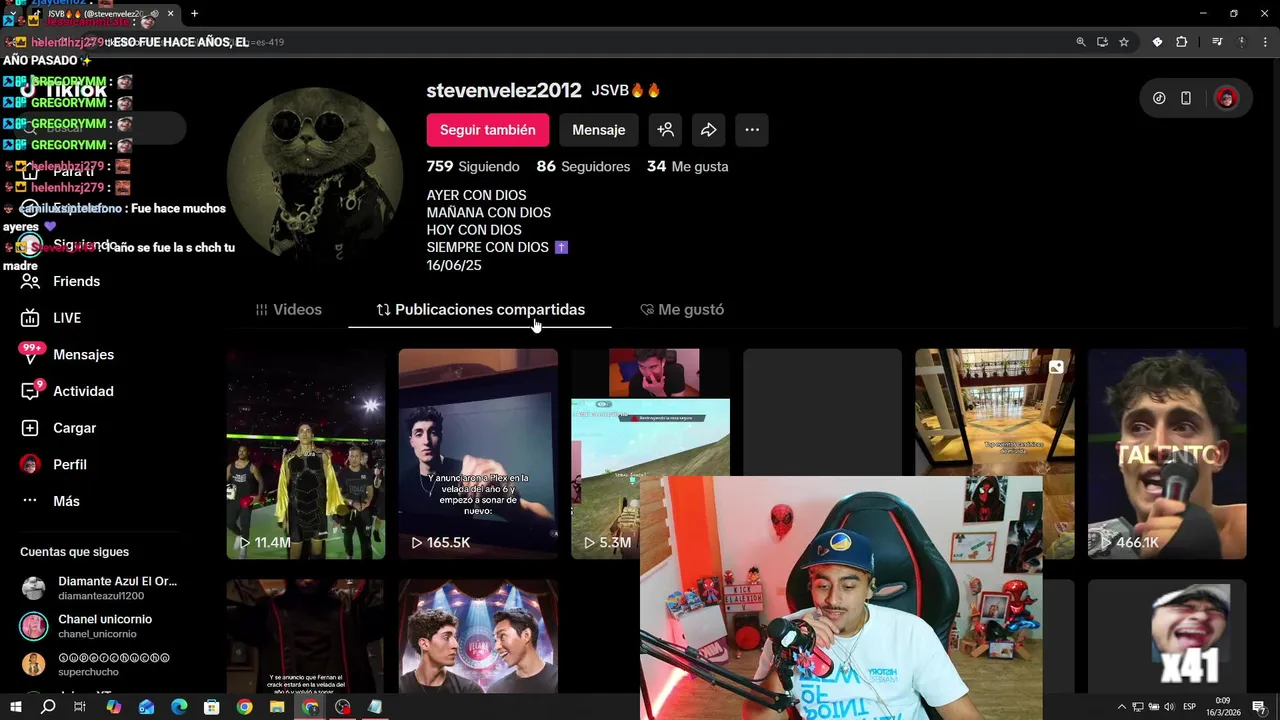Open the x41 laughing face video
The image size is (1280, 720).
1167,636
